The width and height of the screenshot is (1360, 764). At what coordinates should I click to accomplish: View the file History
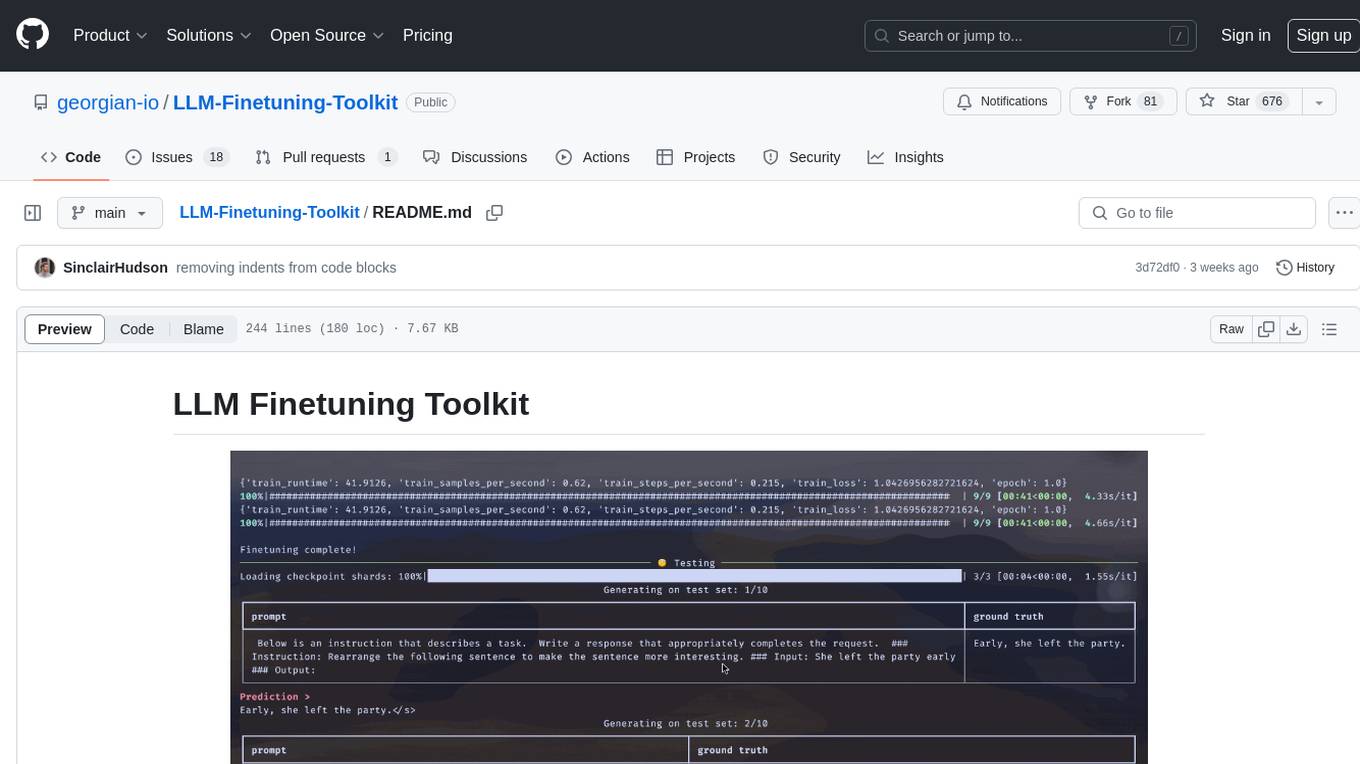(x=1305, y=268)
